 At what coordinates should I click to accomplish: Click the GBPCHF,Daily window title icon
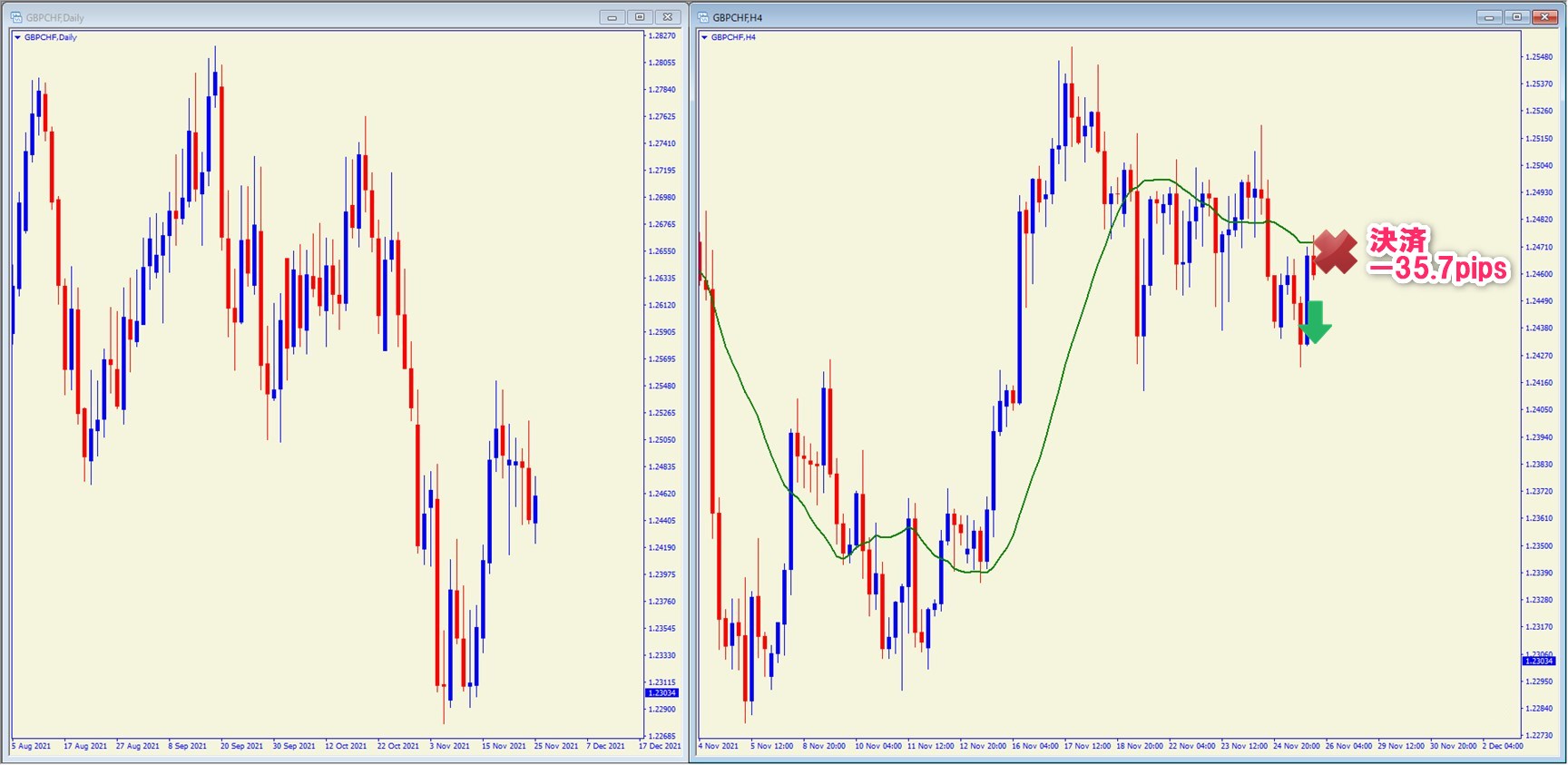[x=15, y=17]
